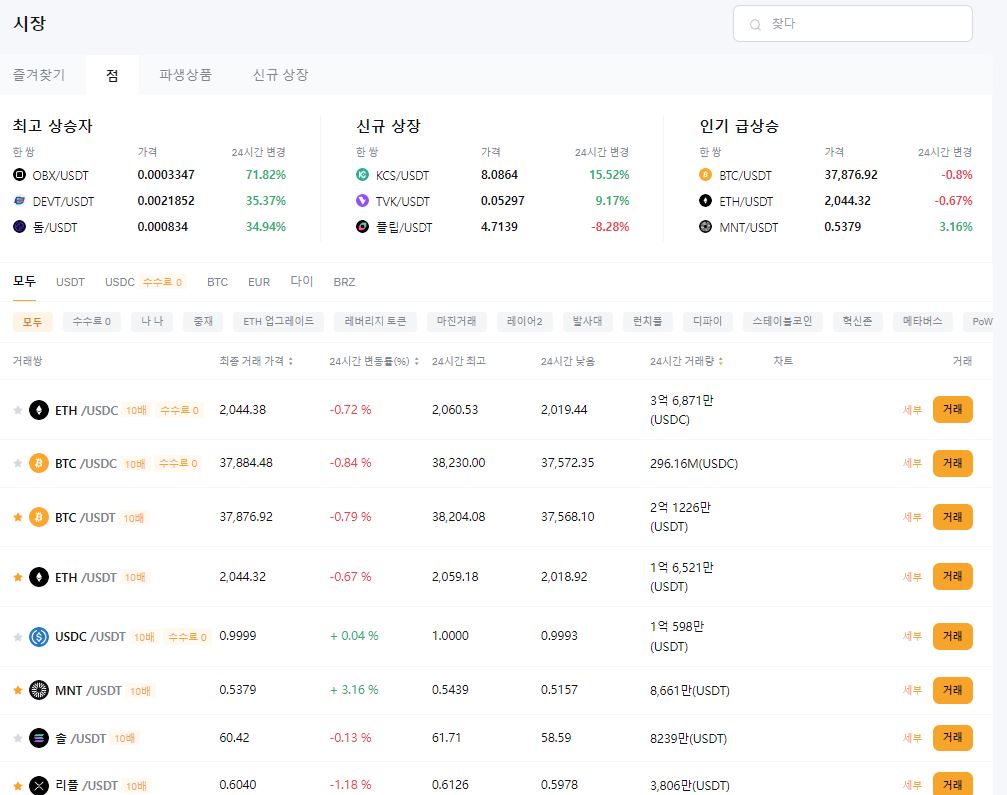Toggle favorite star for ETH/USDC row
1007x795 pixels.
[18, 410]
